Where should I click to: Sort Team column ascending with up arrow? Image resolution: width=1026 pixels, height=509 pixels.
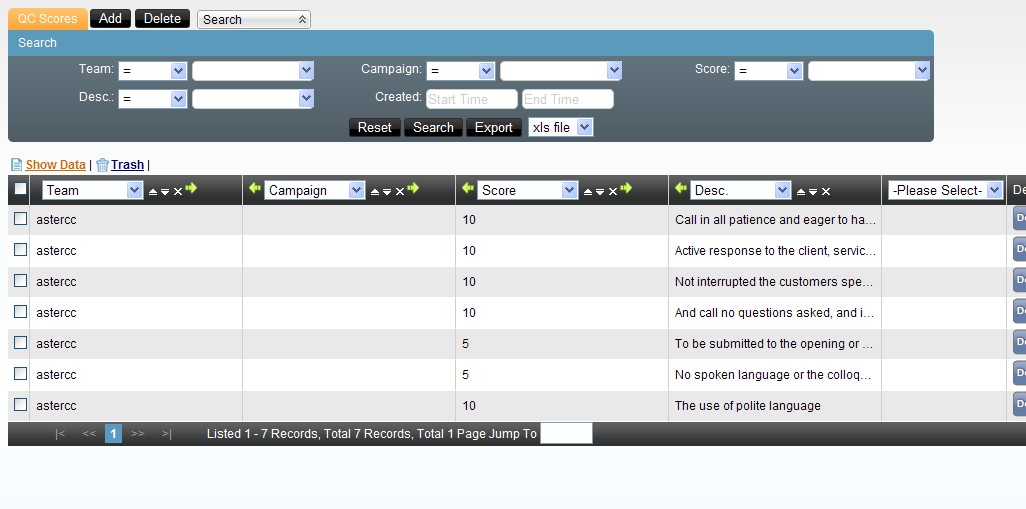pos(153,191)
